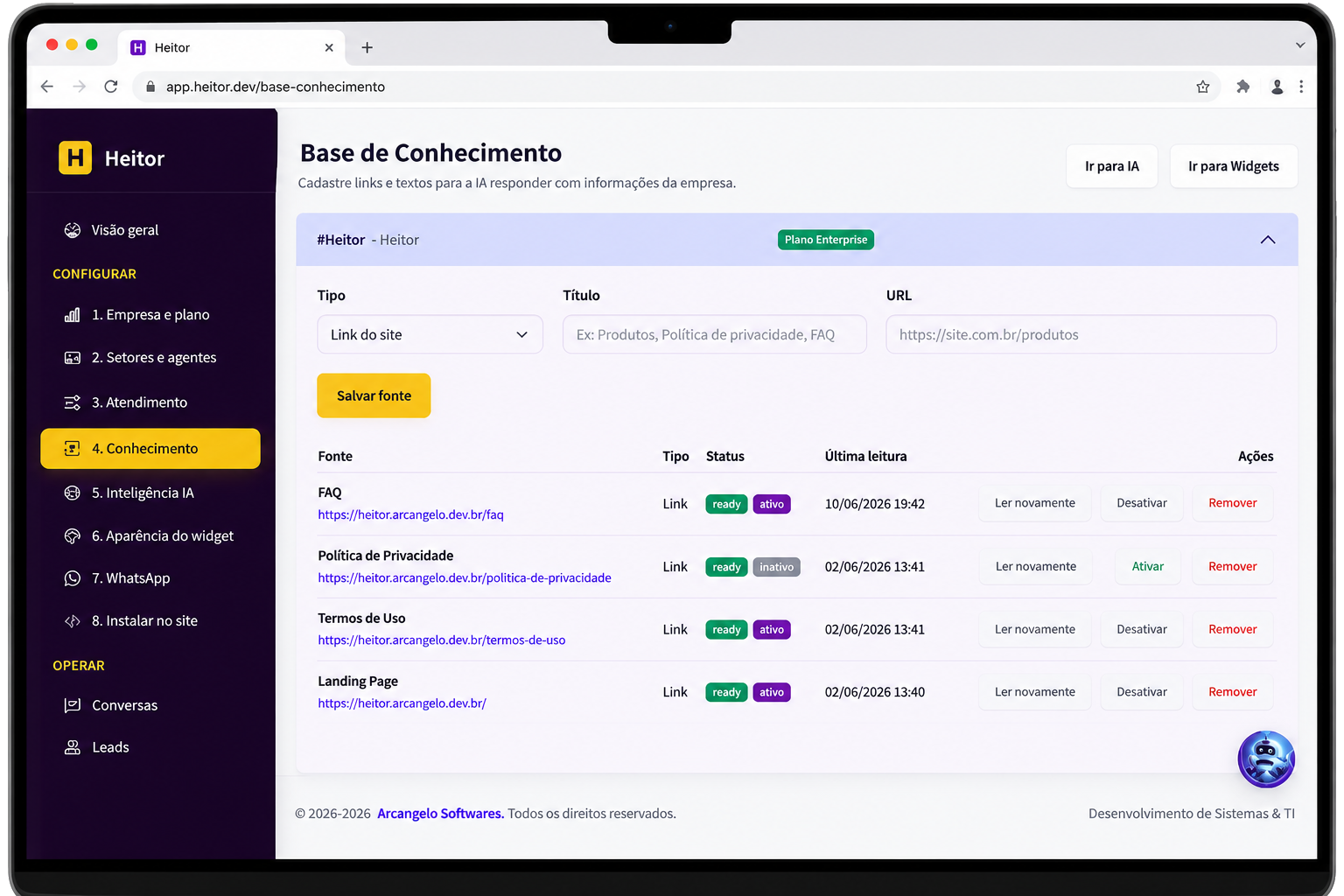Click the Inteligência IA brain icon
The width and height of the screenshot is (1344, 896).
(73, 493)
